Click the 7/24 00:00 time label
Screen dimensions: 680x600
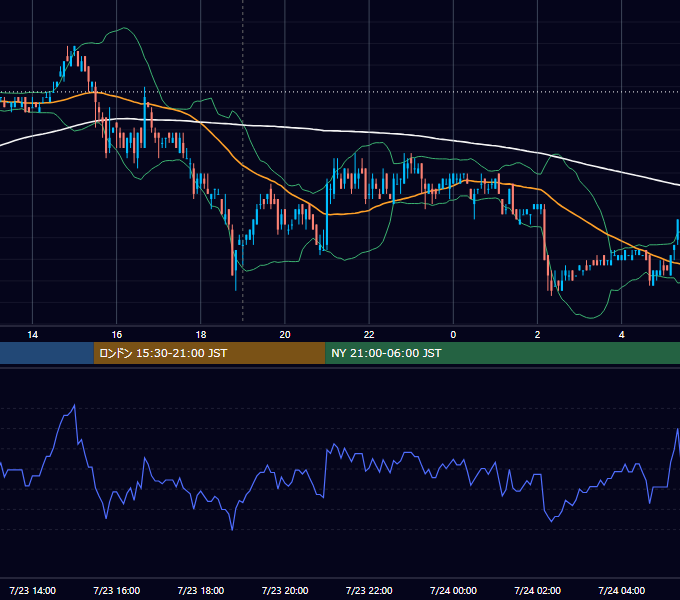[453, 590]
